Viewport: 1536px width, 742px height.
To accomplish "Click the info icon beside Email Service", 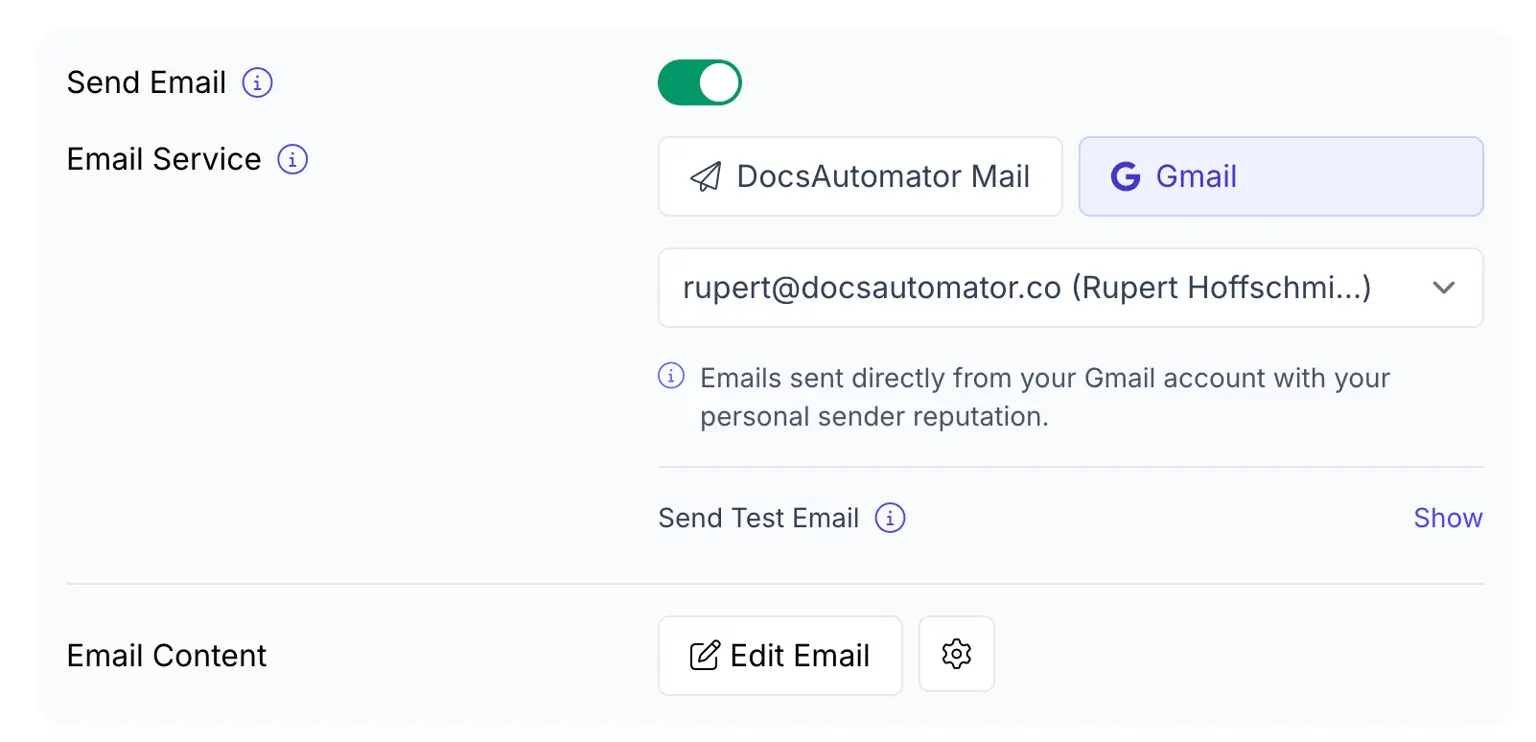I will point(291,159).
